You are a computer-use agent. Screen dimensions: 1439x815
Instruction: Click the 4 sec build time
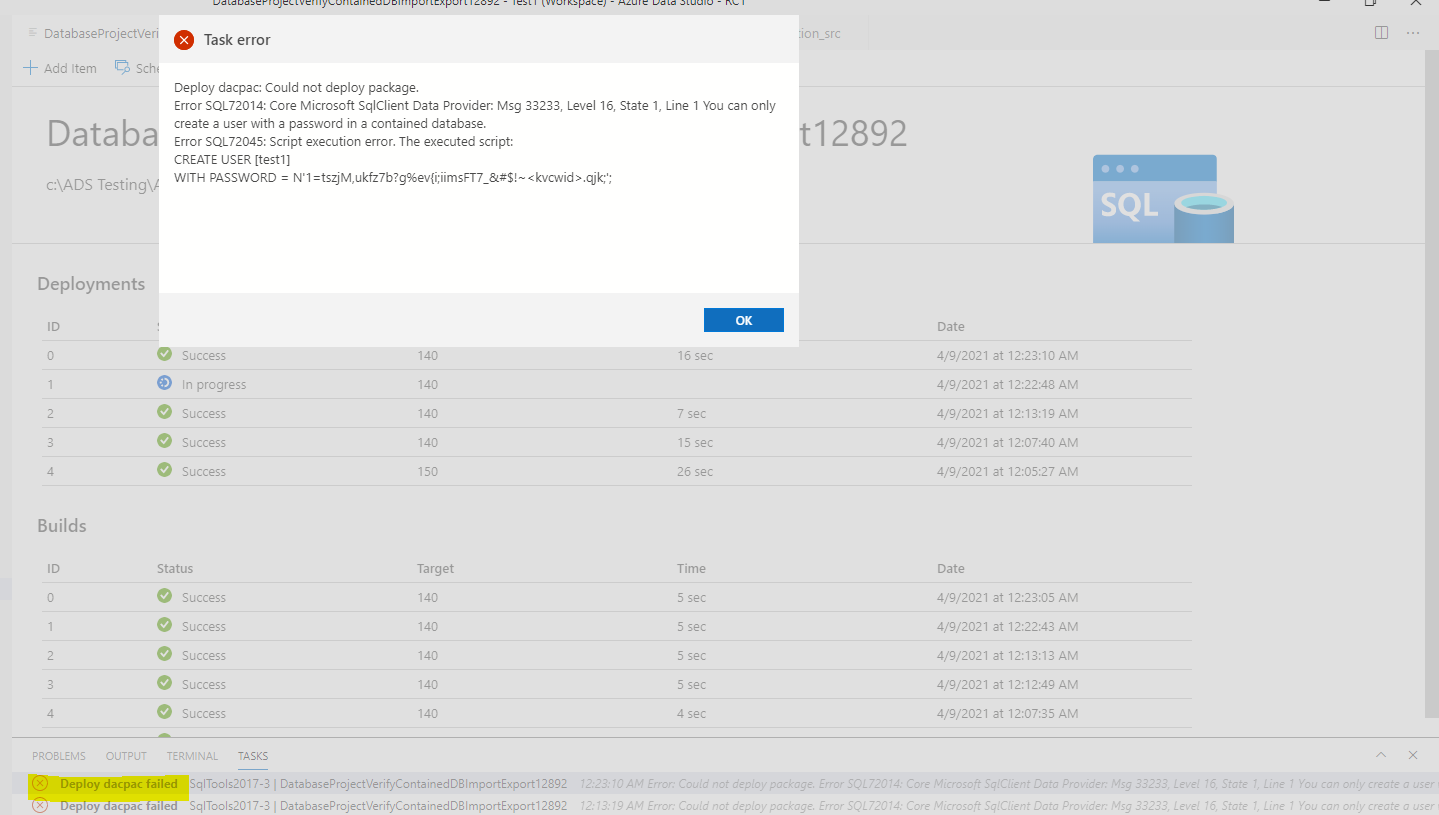click(x=692, y=714)
